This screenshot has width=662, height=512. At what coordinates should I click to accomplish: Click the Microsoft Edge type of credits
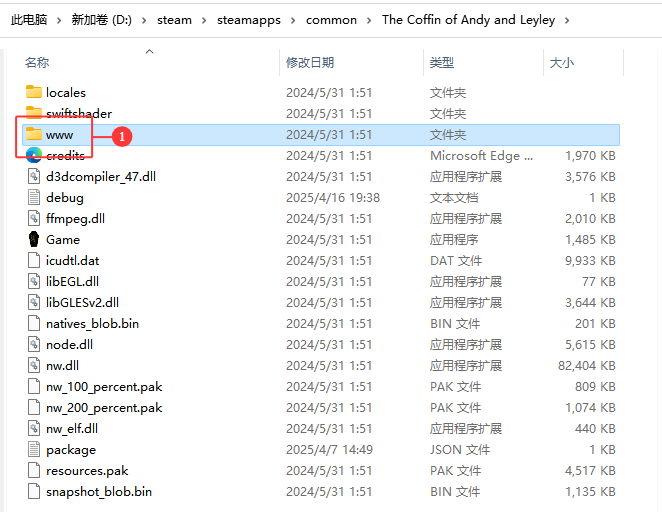pyautogui.click(x=481, y=156)
